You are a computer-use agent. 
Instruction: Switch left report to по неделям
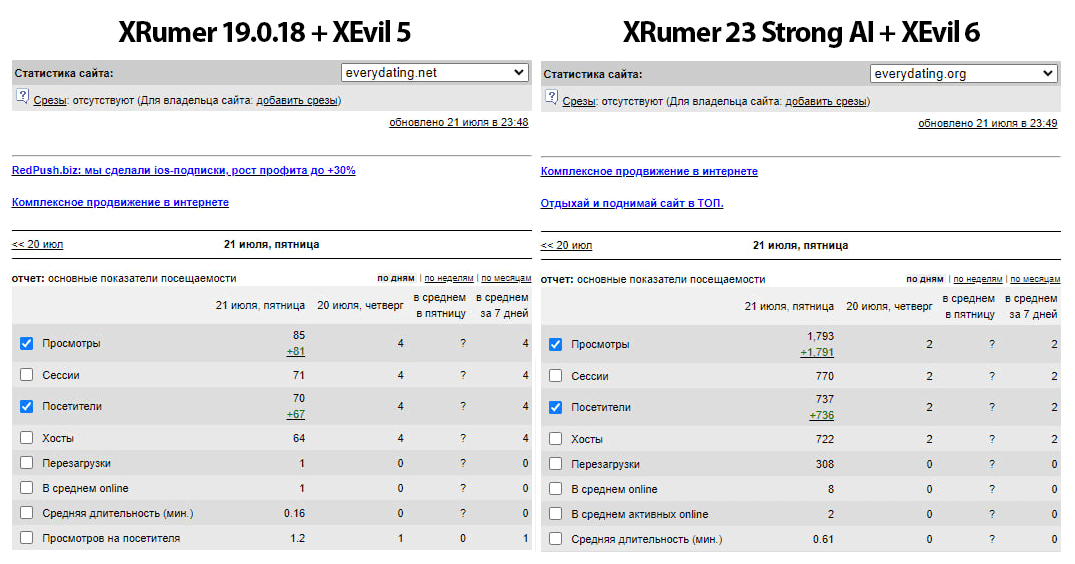448,278
